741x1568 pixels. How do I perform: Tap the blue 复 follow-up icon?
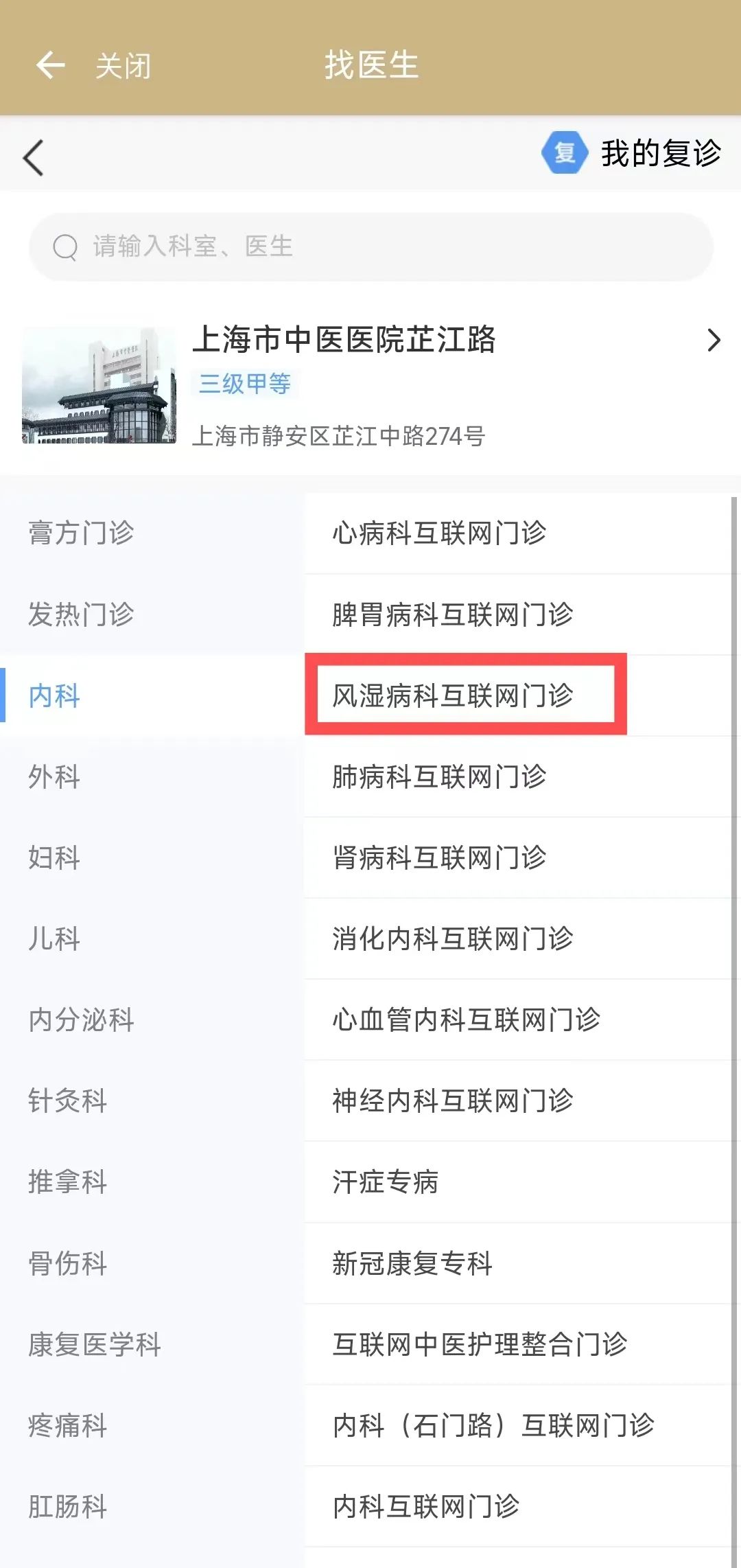564,152
